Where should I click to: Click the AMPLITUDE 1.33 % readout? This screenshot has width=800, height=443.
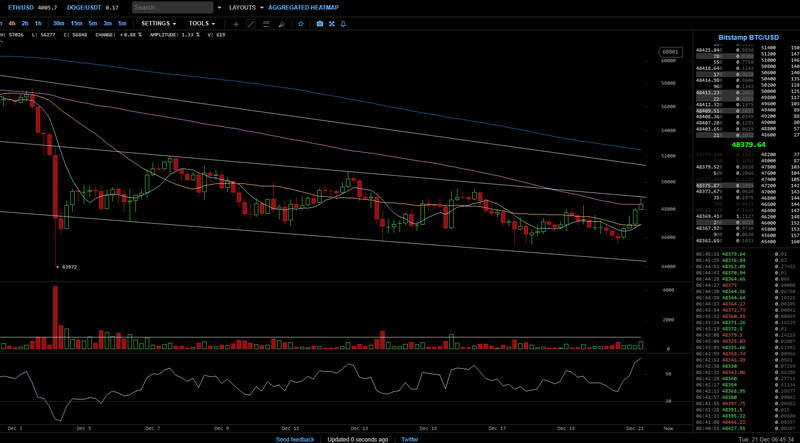point(174,35)
